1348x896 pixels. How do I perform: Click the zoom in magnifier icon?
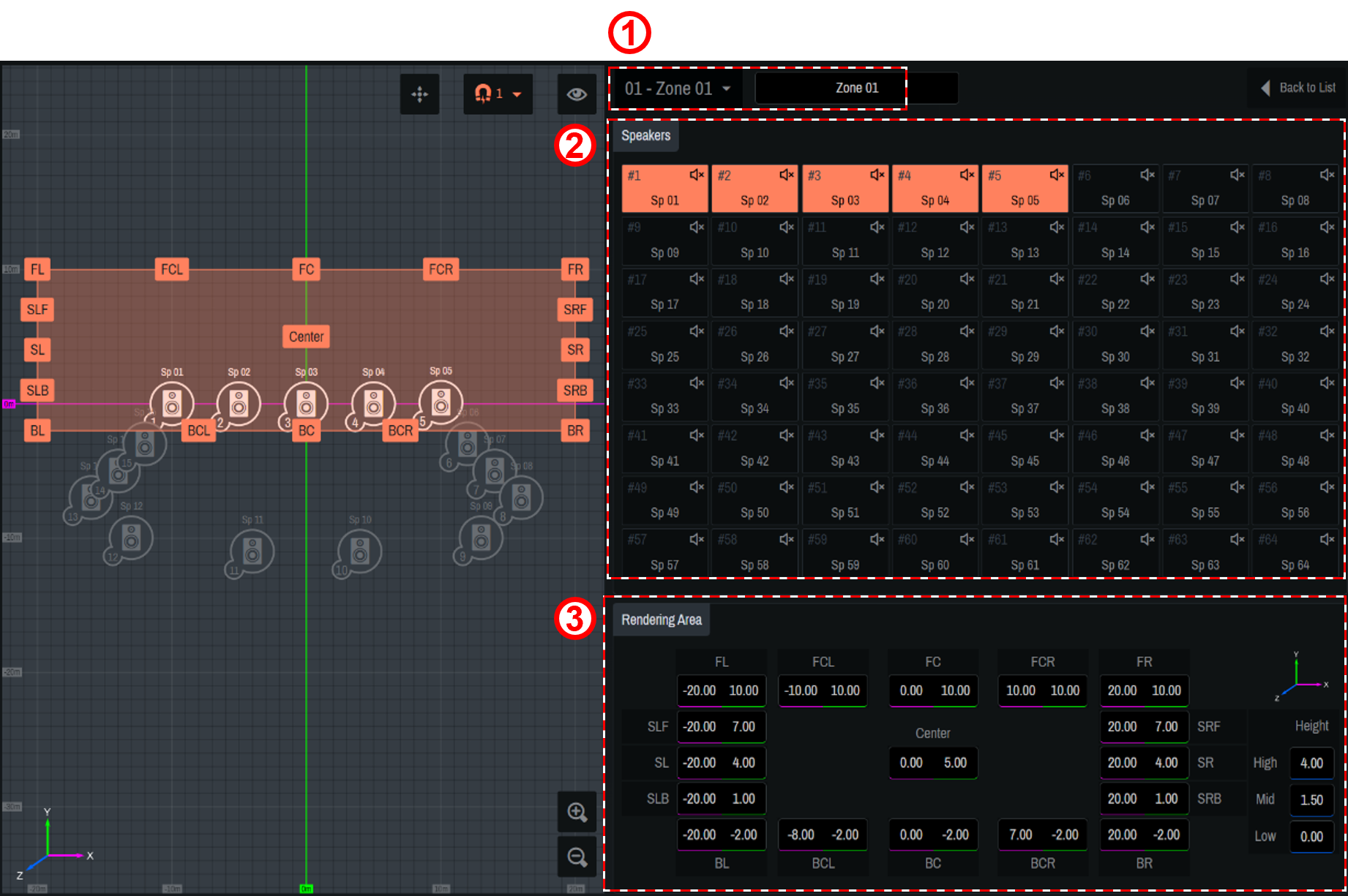[577, 812]
